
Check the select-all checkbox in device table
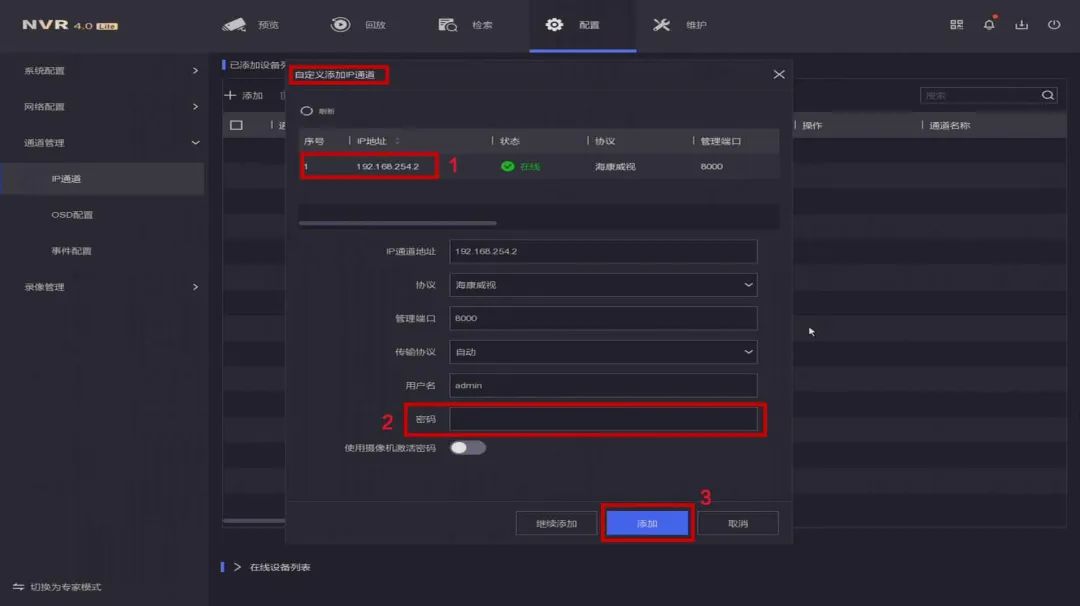point(236,125)
